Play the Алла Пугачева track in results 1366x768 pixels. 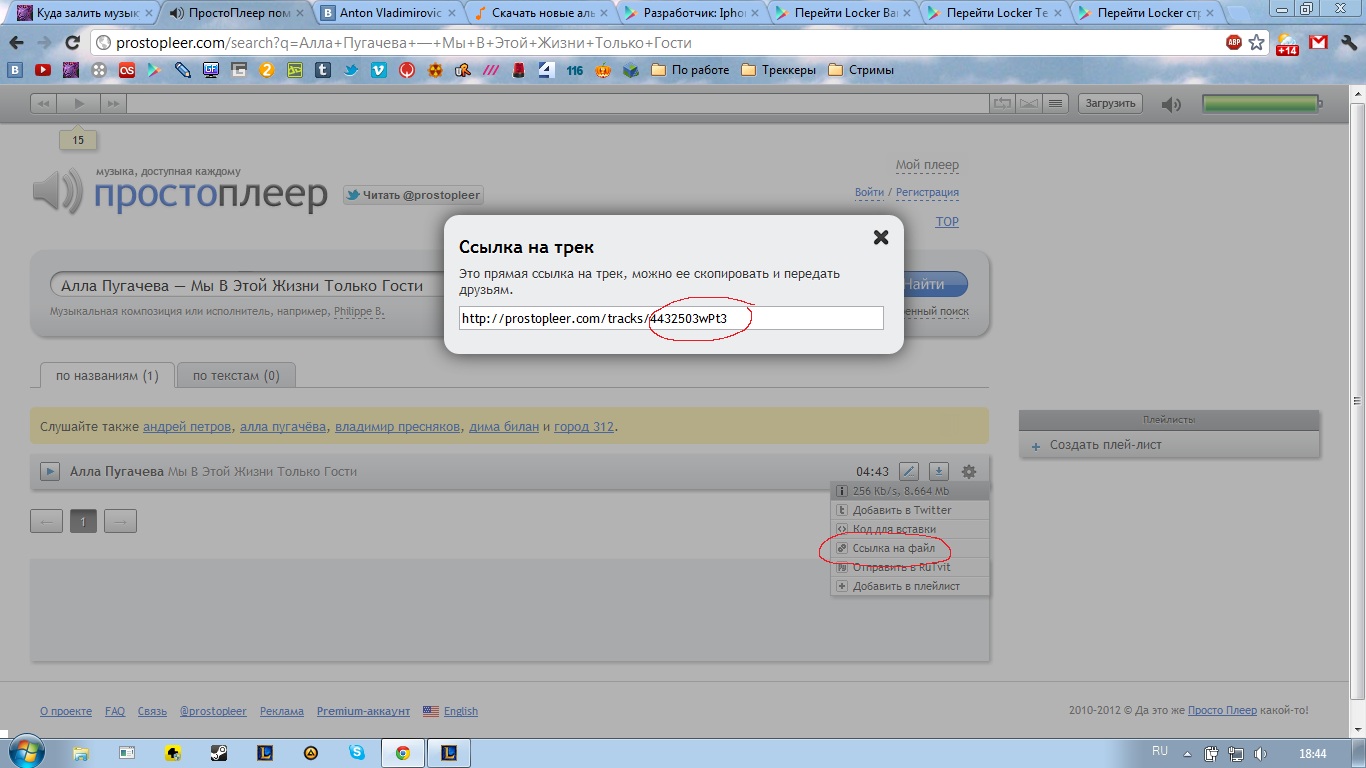tap(49, 471)
